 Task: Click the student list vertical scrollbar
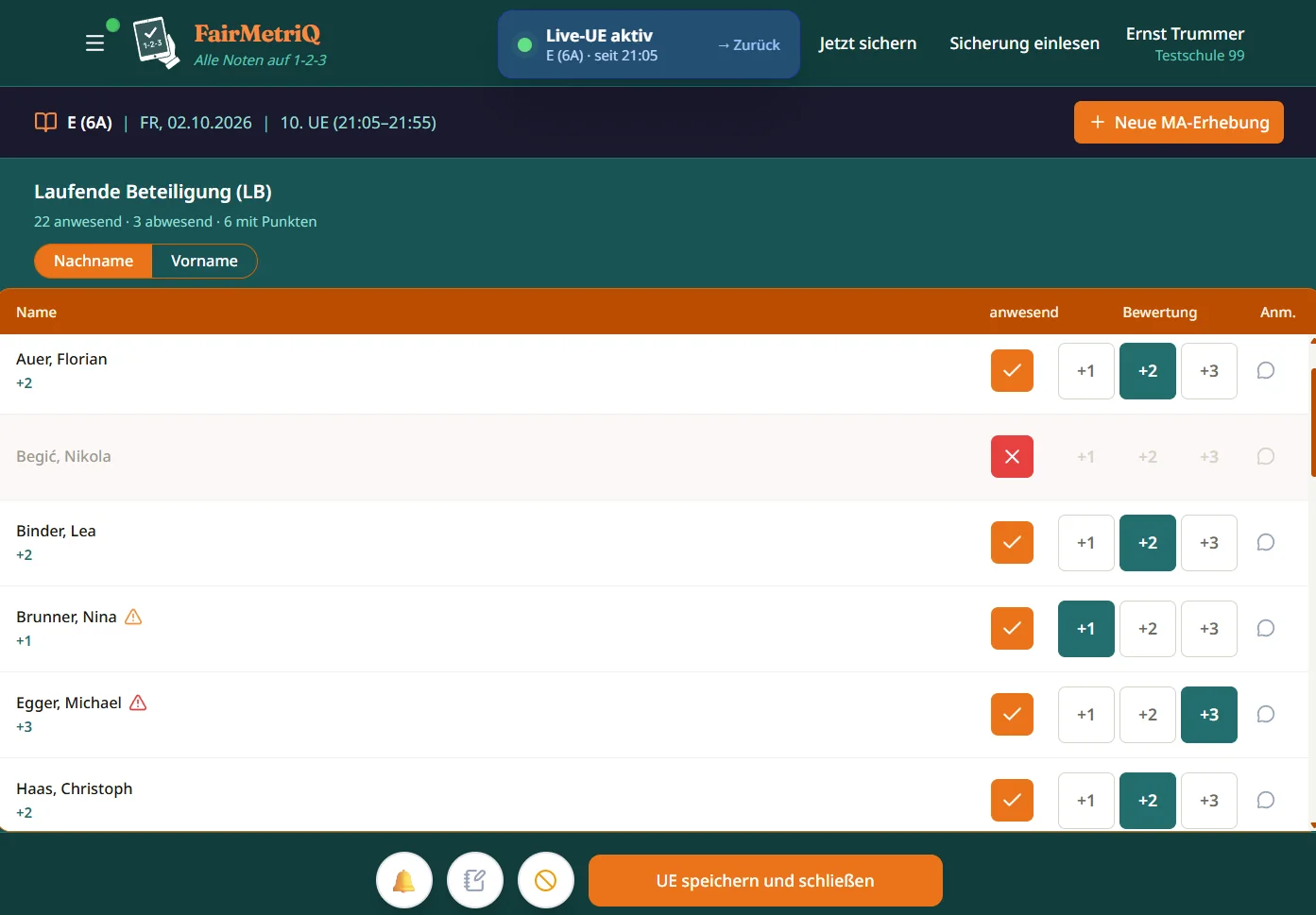pyautogui.click(x=1312, y=422)
